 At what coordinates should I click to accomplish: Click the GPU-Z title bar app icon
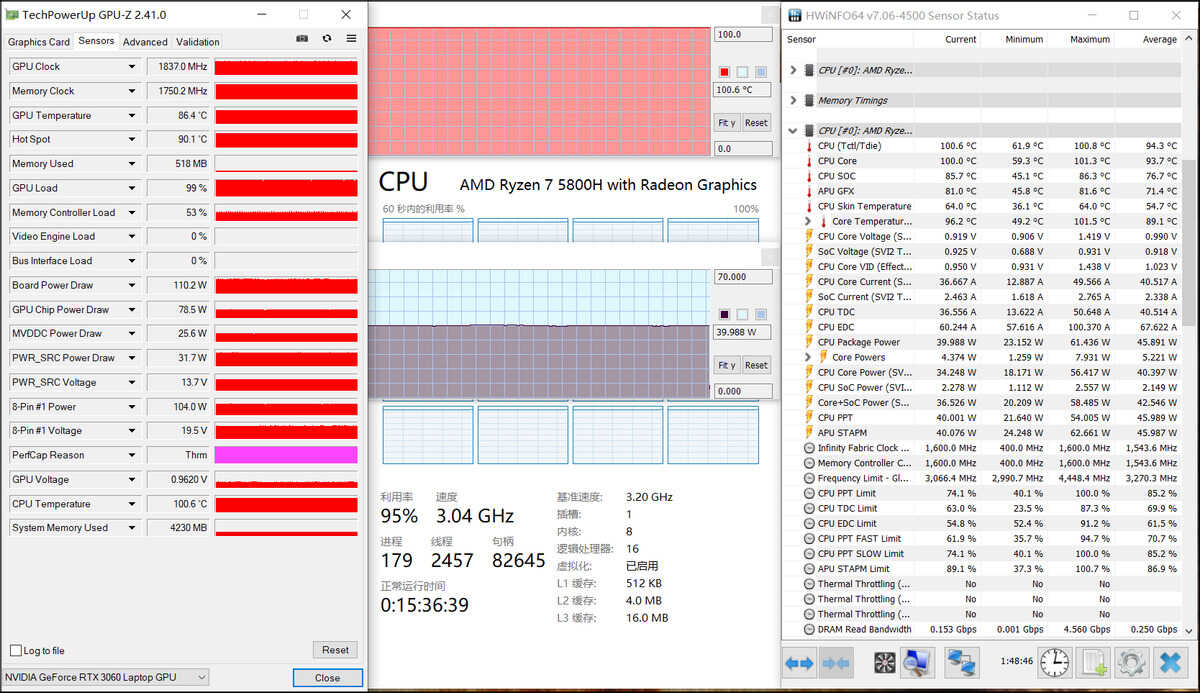(11, 15)
